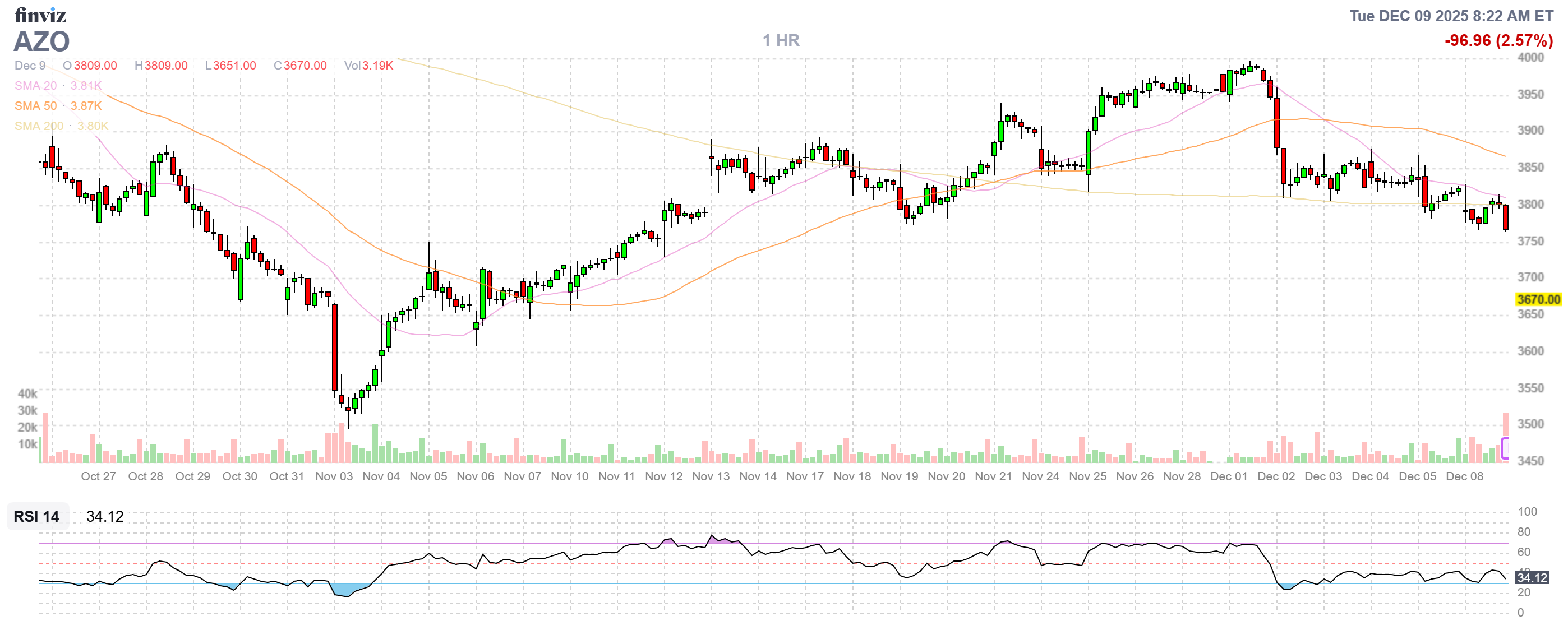Click purple bracket marker at volume's right edge
The width and height of the screenshot is (1568, 630).
click(x=1504, y=448)
